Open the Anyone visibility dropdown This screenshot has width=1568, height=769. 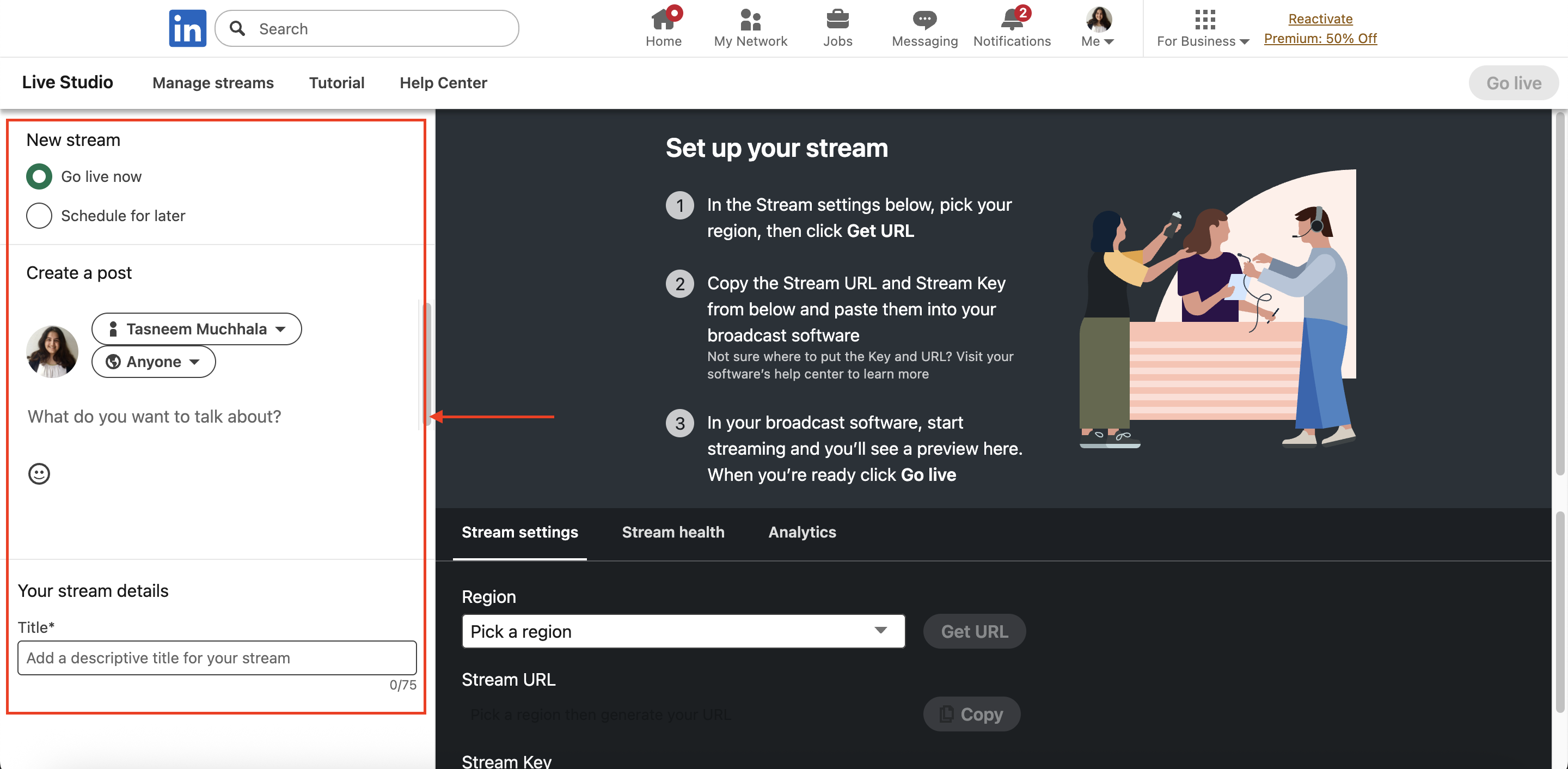click(x=154, y=362)
